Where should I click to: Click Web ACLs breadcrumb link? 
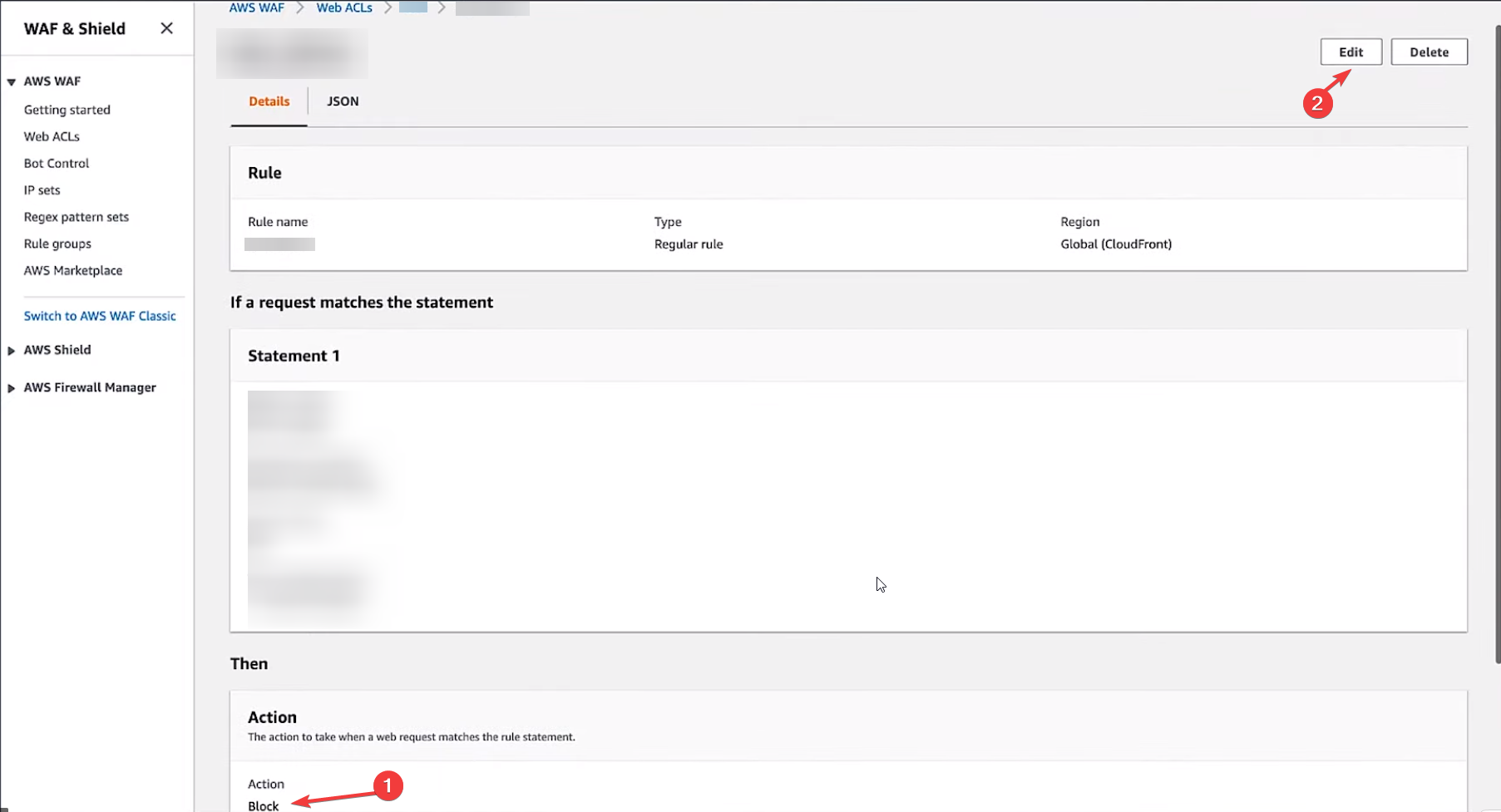tap(344, 7)
